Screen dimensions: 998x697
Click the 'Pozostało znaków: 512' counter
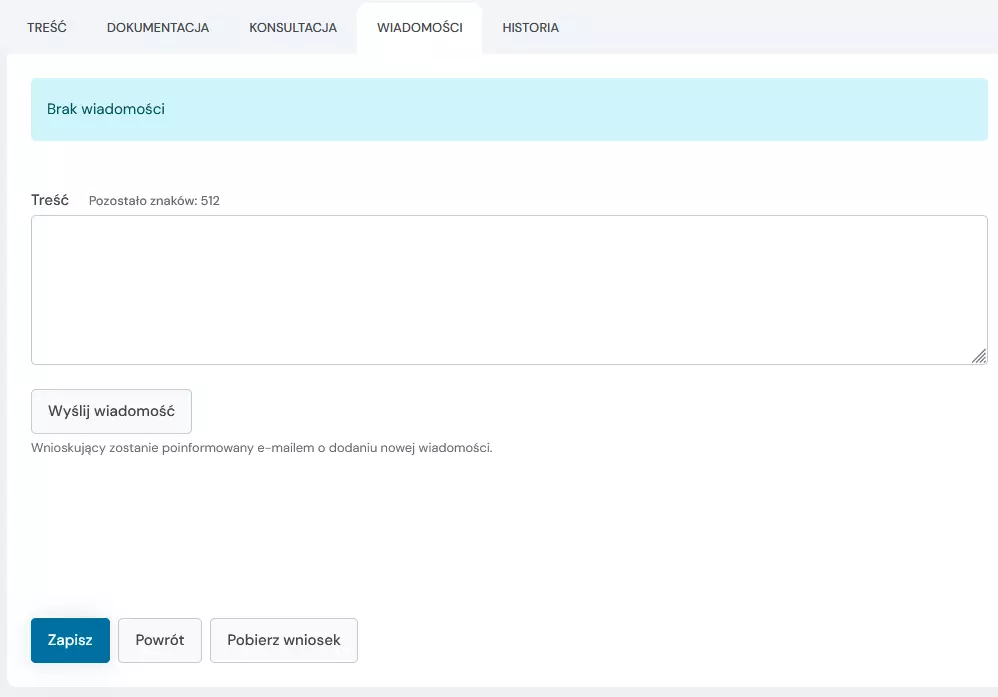(x=154, y=201)
